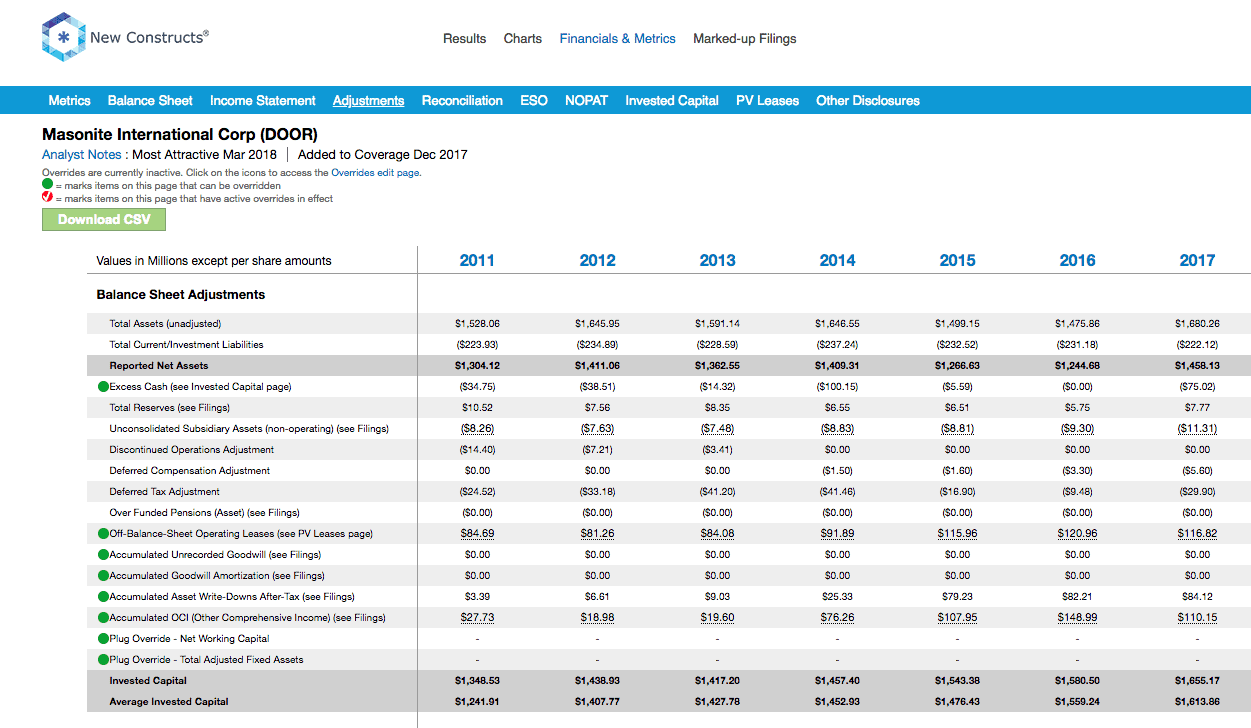Click the Masonite International Corp (DOOR) title
This screenshot has height=728, width=1251.
tap(180, 134)
